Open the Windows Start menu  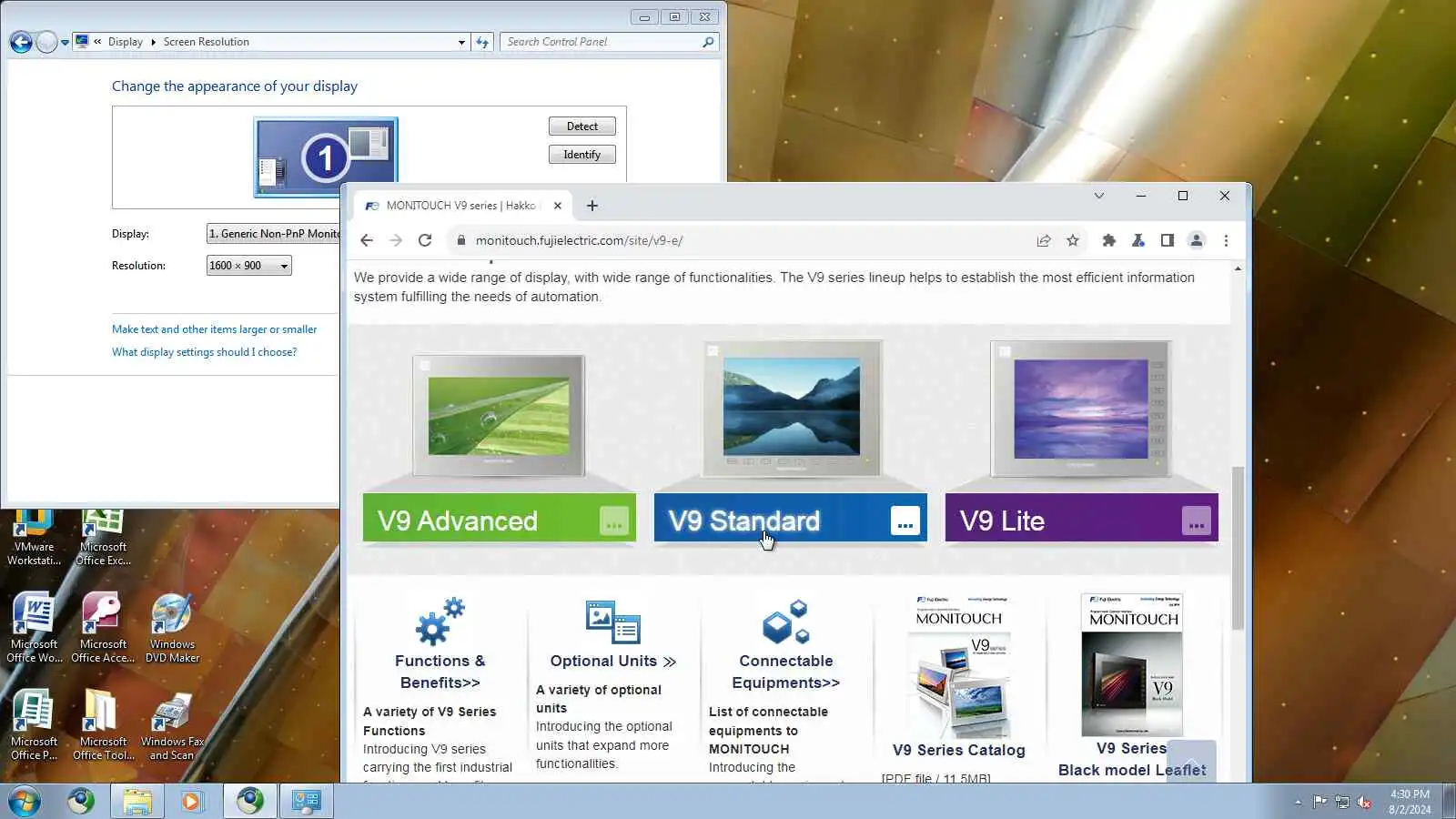(25, 801)
